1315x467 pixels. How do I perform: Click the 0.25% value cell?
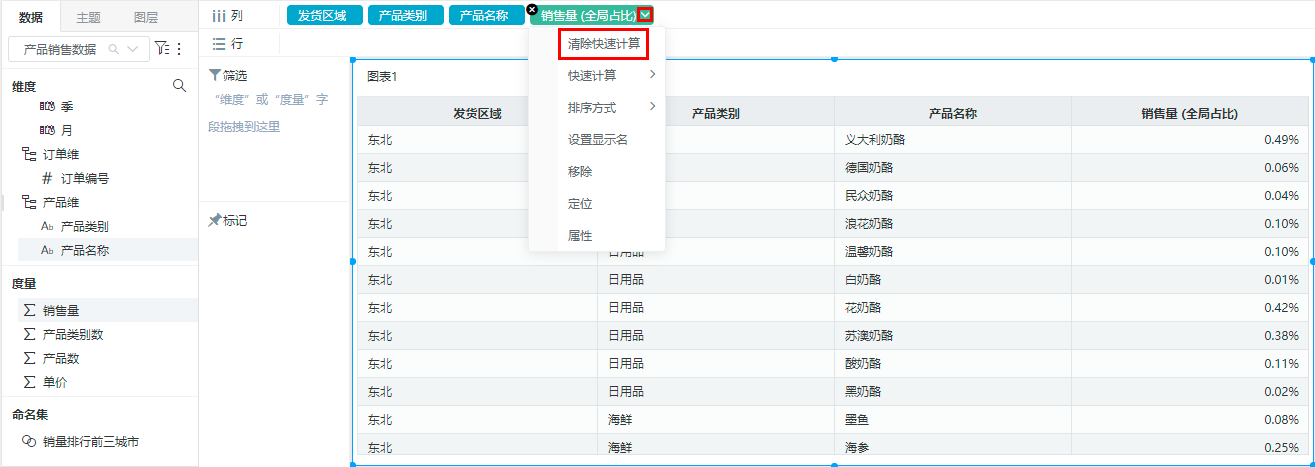(1190, 448)
